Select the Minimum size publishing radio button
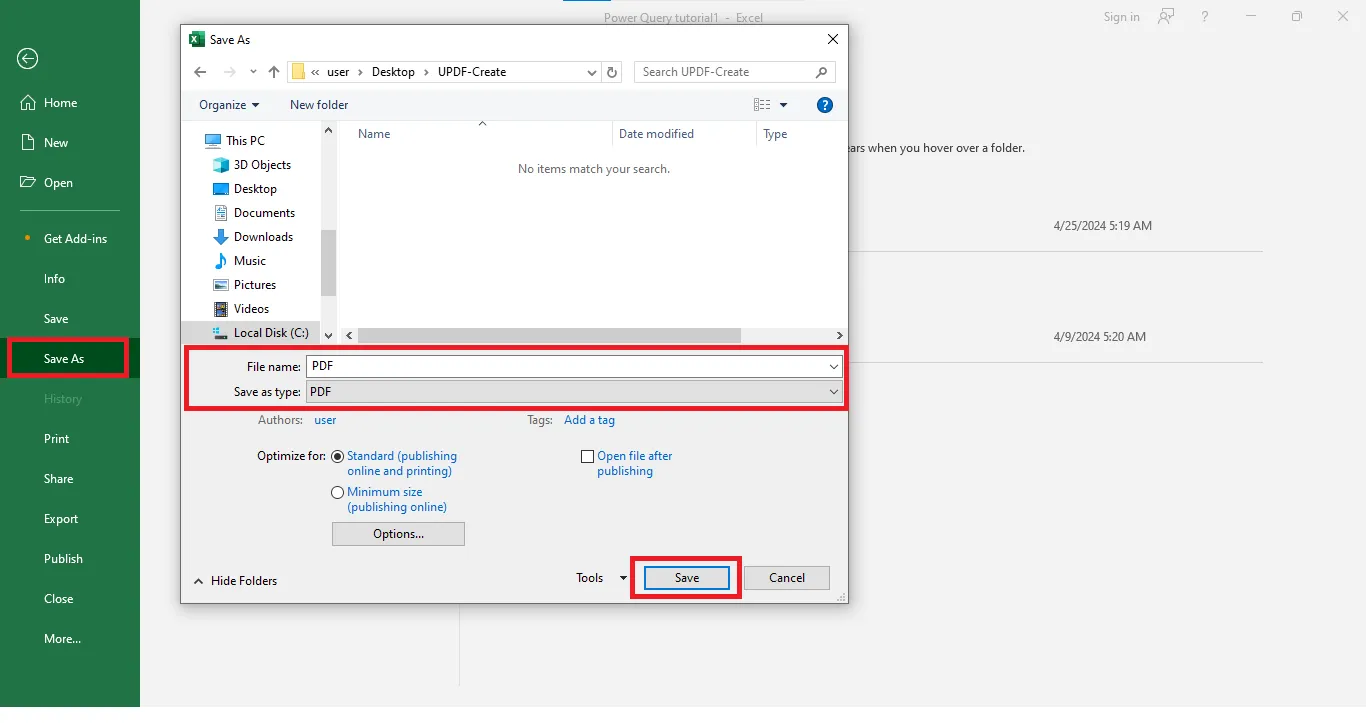 tap(338, 492)
